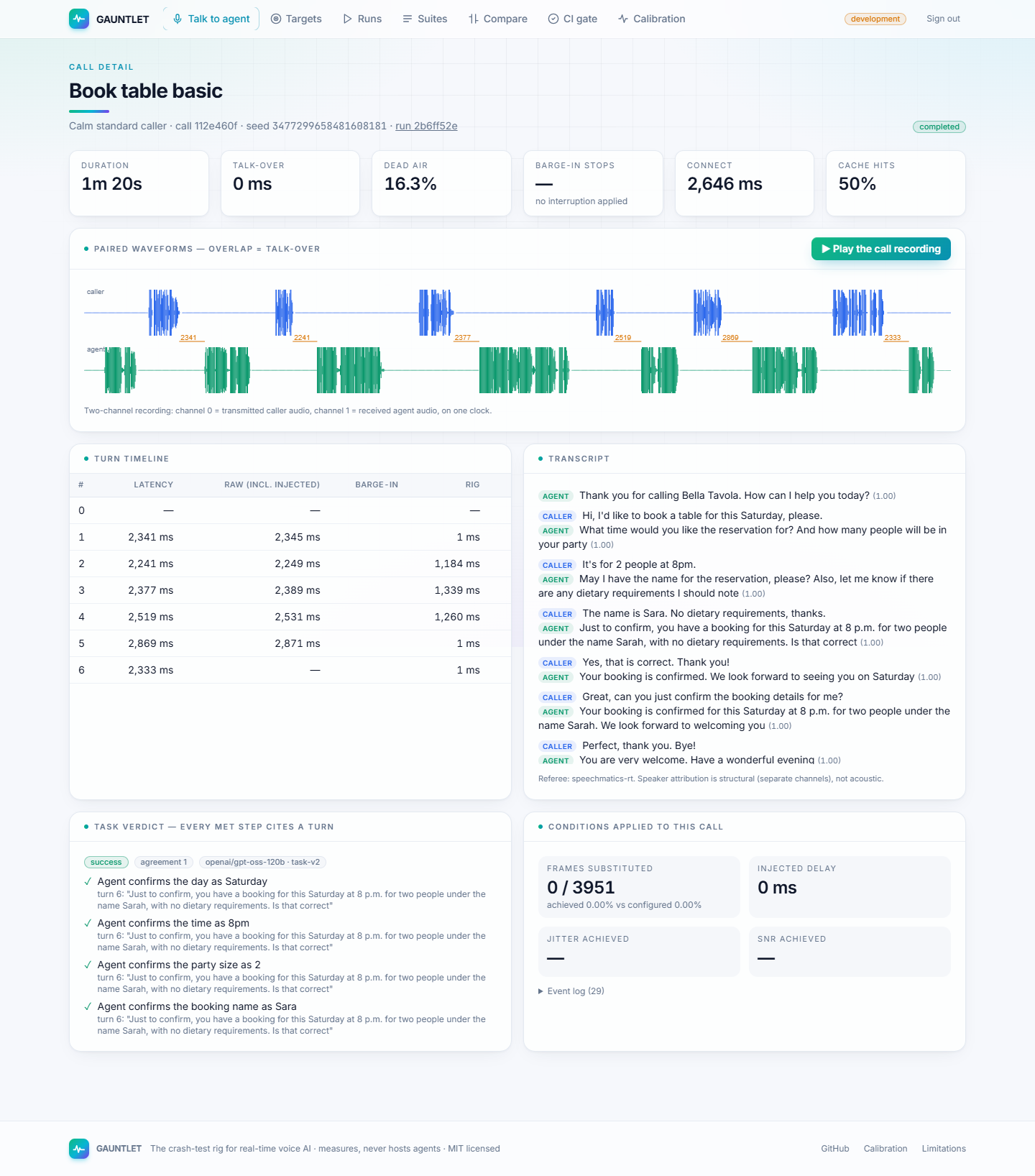The width and height of the screenshot is (1035, 1176).
Task: Click the development environment badge
Action: [x=875, y=19]
